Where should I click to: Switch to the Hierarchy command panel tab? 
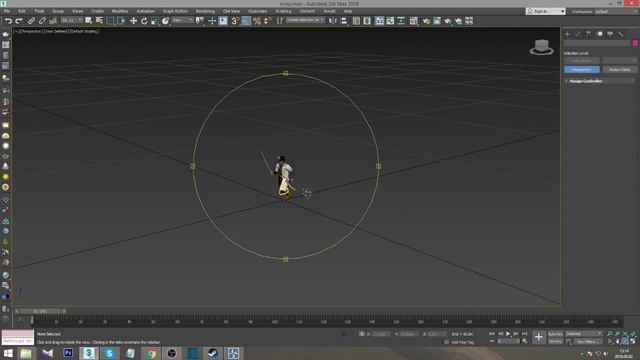[589, 34]
